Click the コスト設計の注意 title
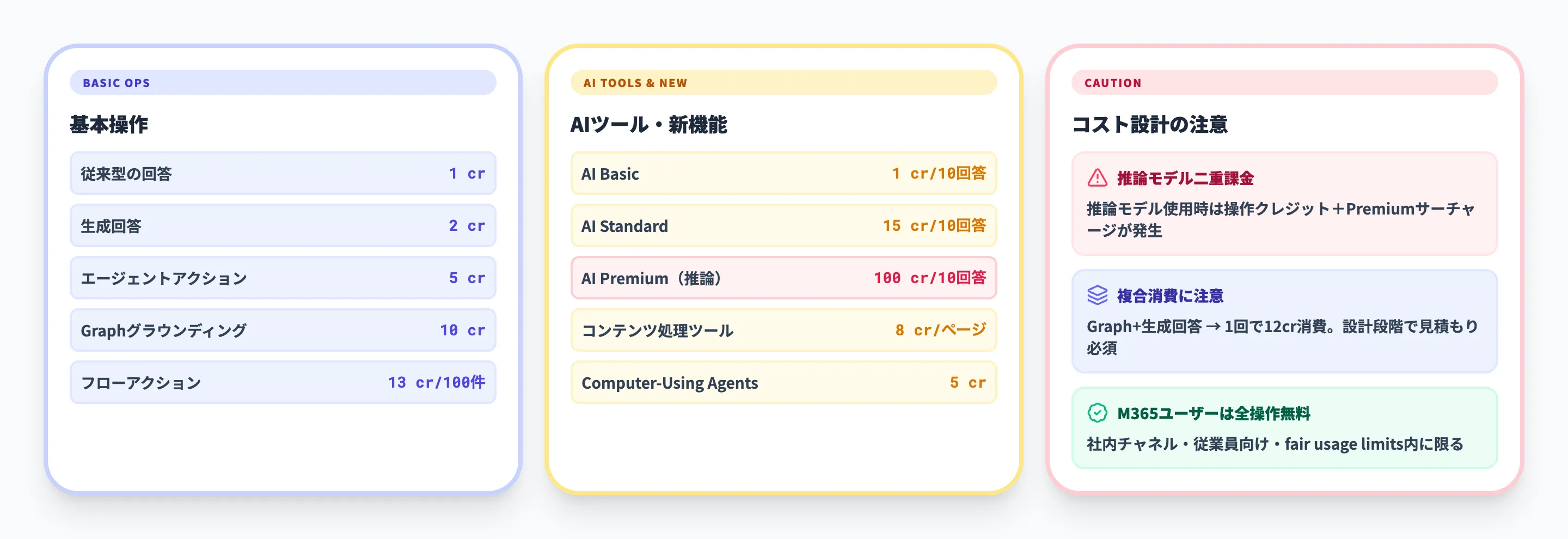The width and height of the screenshot is (1568, 539). tap(1149, 125)
